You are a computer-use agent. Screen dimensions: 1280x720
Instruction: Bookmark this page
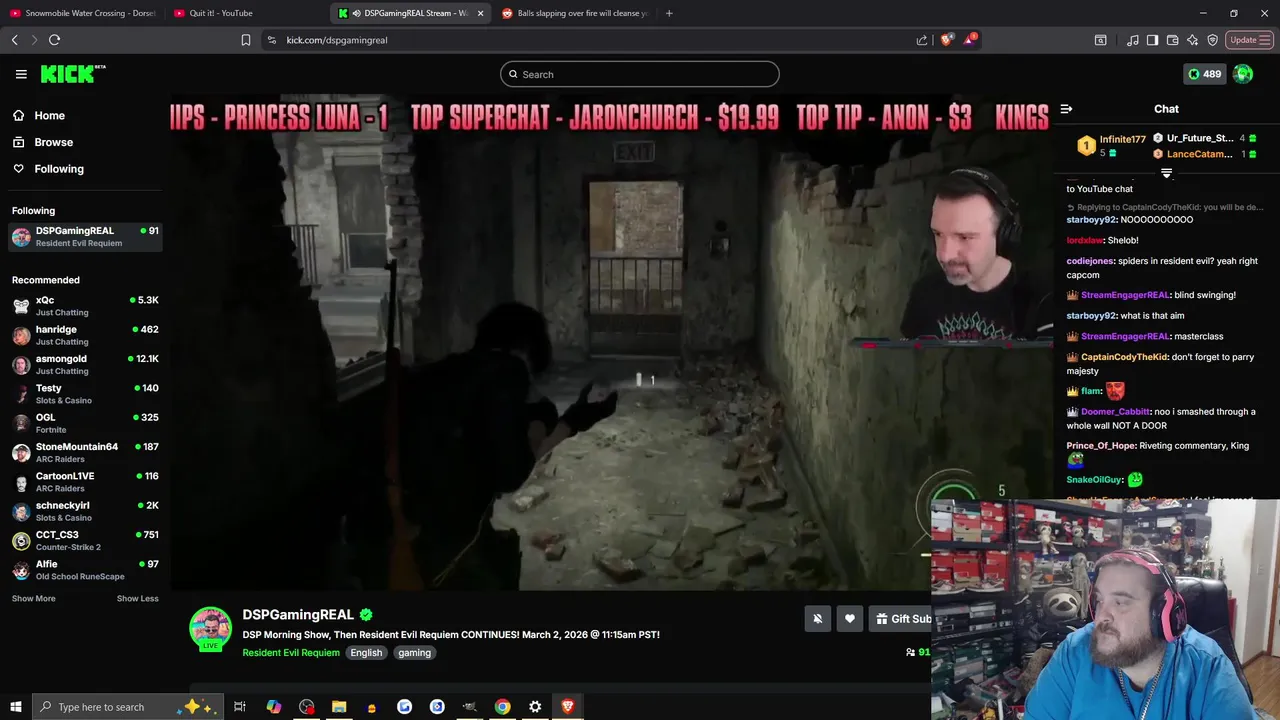click(246, 40)
